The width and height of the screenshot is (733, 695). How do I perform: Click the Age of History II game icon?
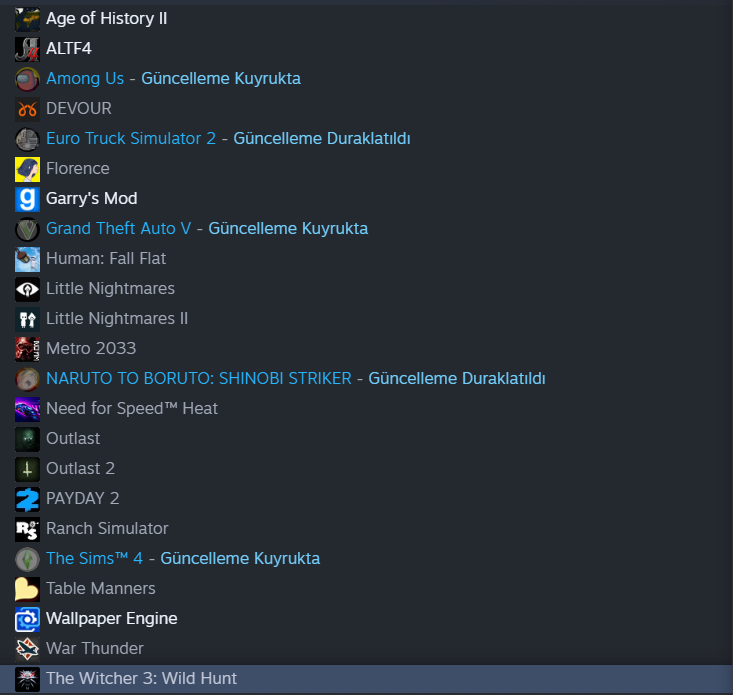click(27, 19)
